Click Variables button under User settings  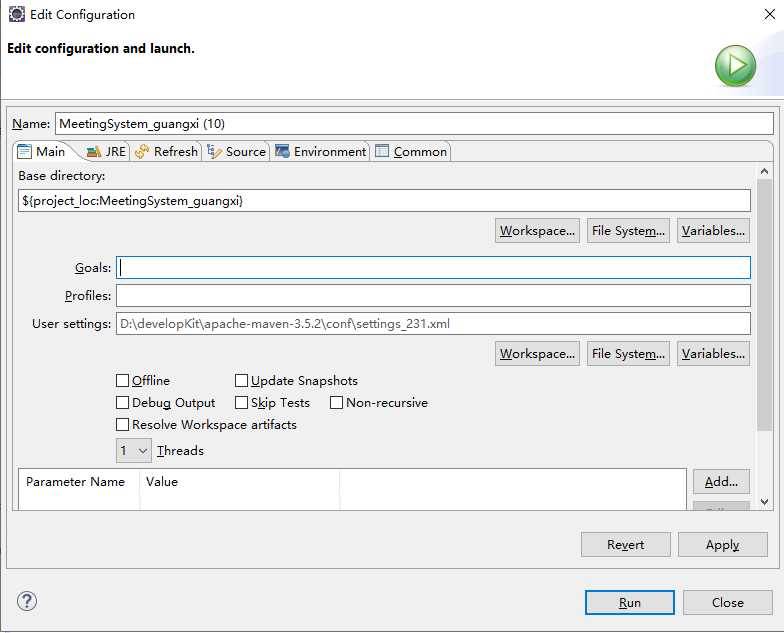(x=714, y=354)
